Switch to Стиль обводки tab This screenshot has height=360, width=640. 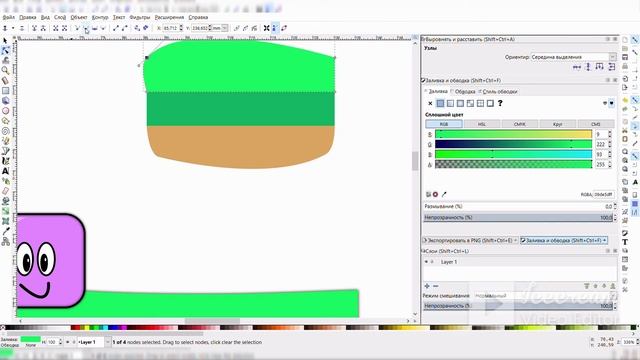[x=498, y=92]
